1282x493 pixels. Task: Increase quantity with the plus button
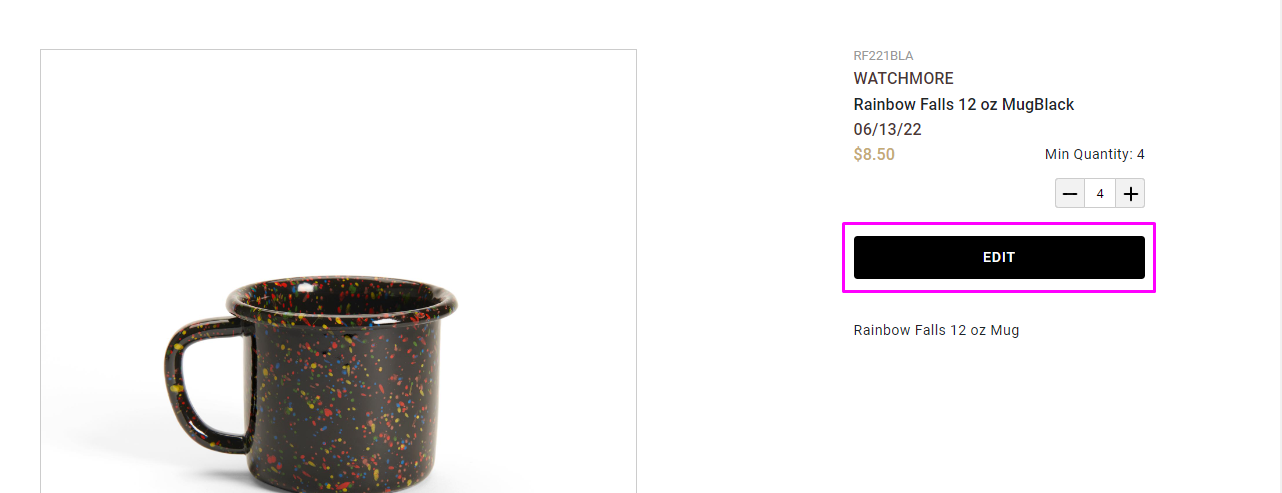coord(1131,193)
